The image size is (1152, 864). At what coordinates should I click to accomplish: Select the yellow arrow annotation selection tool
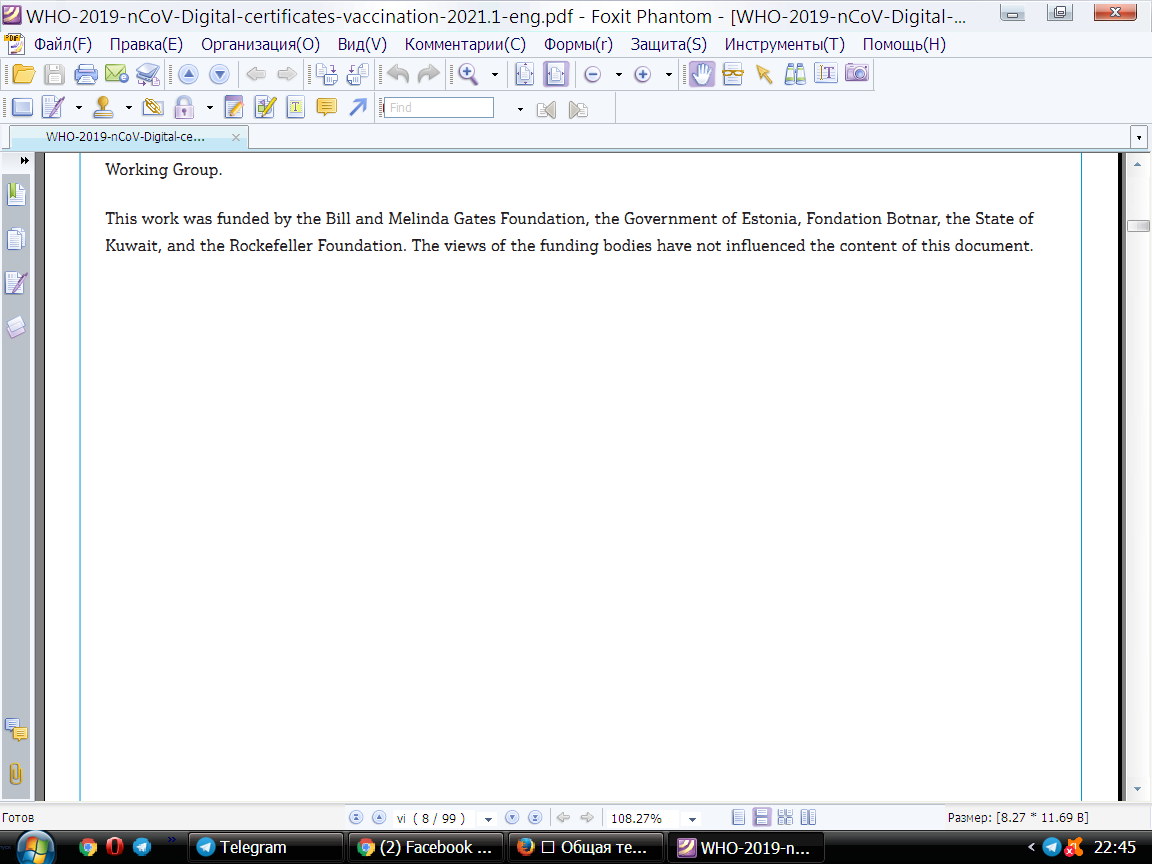(764, 74)
